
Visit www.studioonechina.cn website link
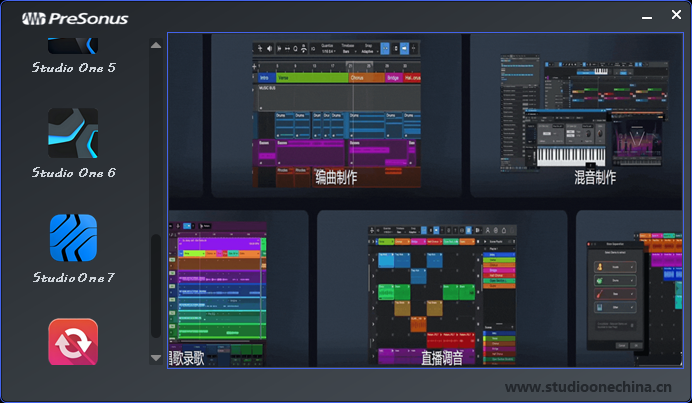tap(588, 387)
